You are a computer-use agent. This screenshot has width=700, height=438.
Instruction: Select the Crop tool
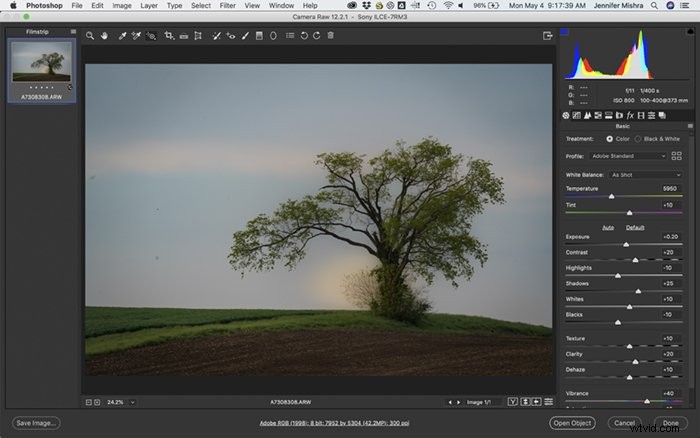click(169, 36)
